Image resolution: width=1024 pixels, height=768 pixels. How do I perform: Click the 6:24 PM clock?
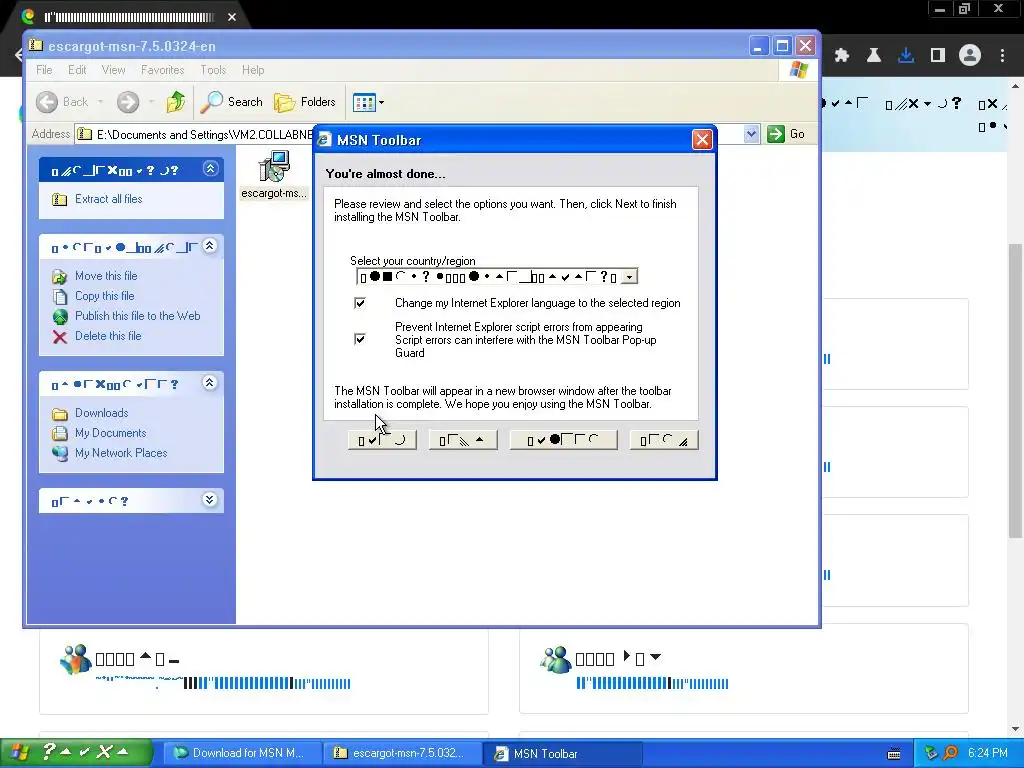987,753
